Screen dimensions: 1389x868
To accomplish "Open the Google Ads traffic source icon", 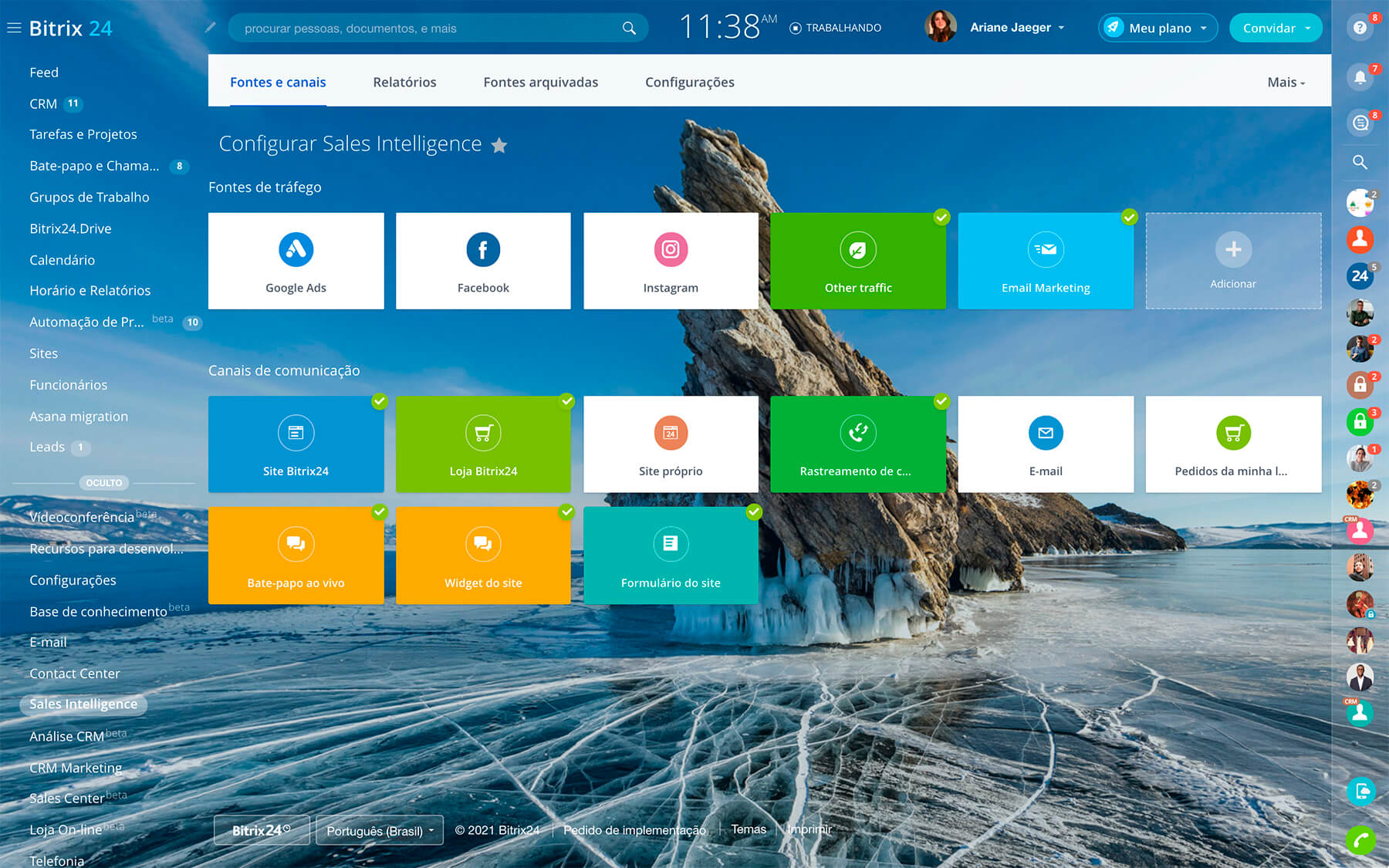I will (x=296, y=250).
